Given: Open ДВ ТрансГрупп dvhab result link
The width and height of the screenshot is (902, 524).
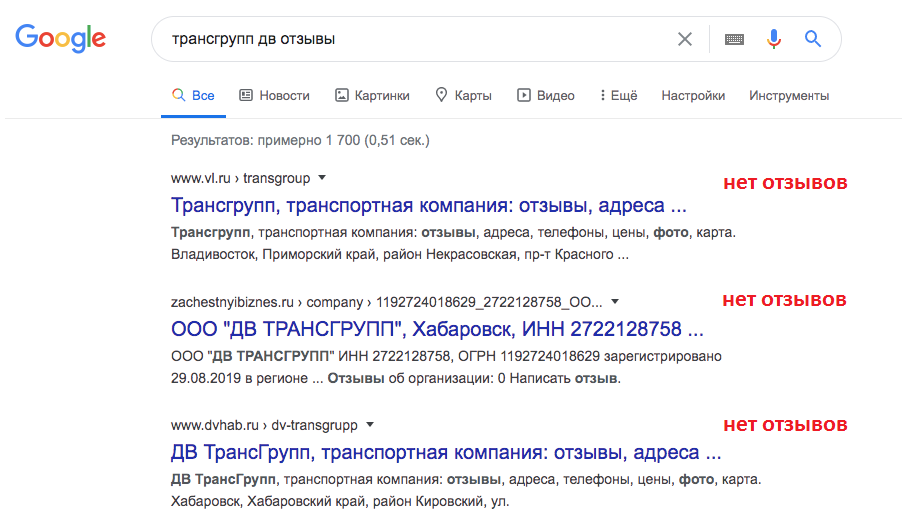Looking at the screenshot, I should tap(446, 453).
